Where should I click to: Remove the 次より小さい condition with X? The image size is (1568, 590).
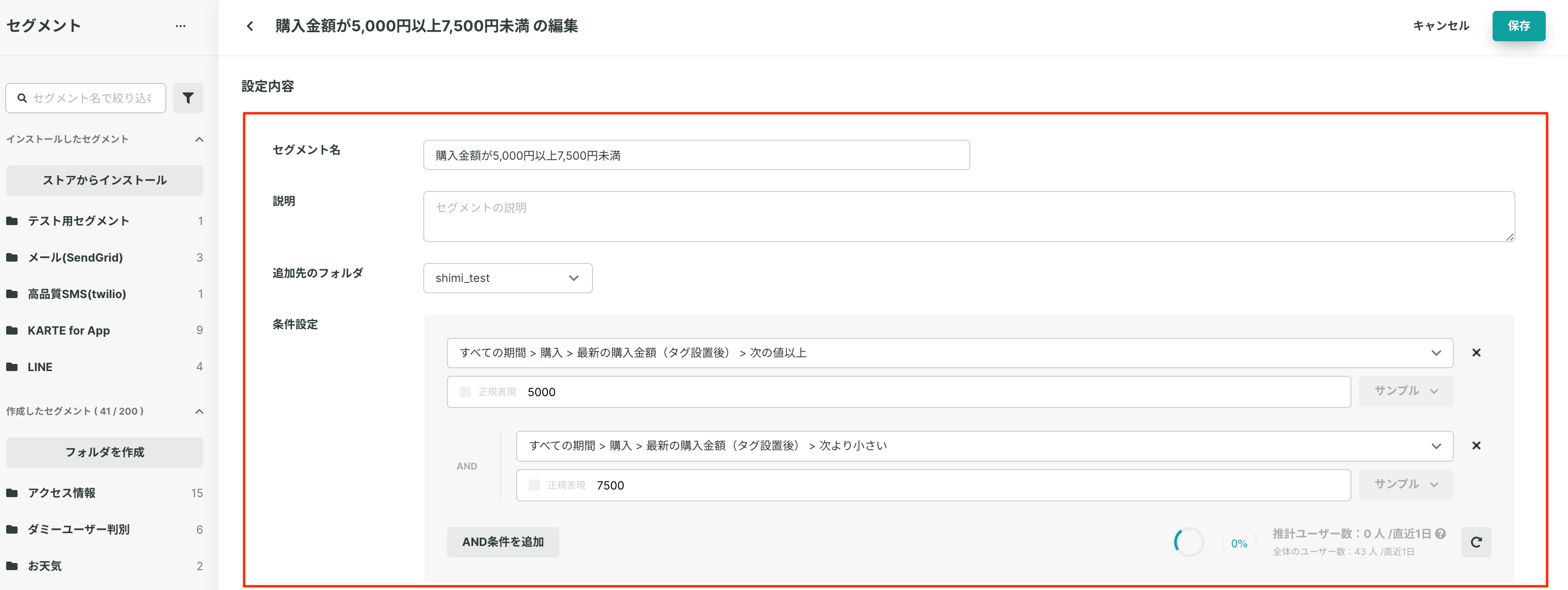tap(1476, 446)
